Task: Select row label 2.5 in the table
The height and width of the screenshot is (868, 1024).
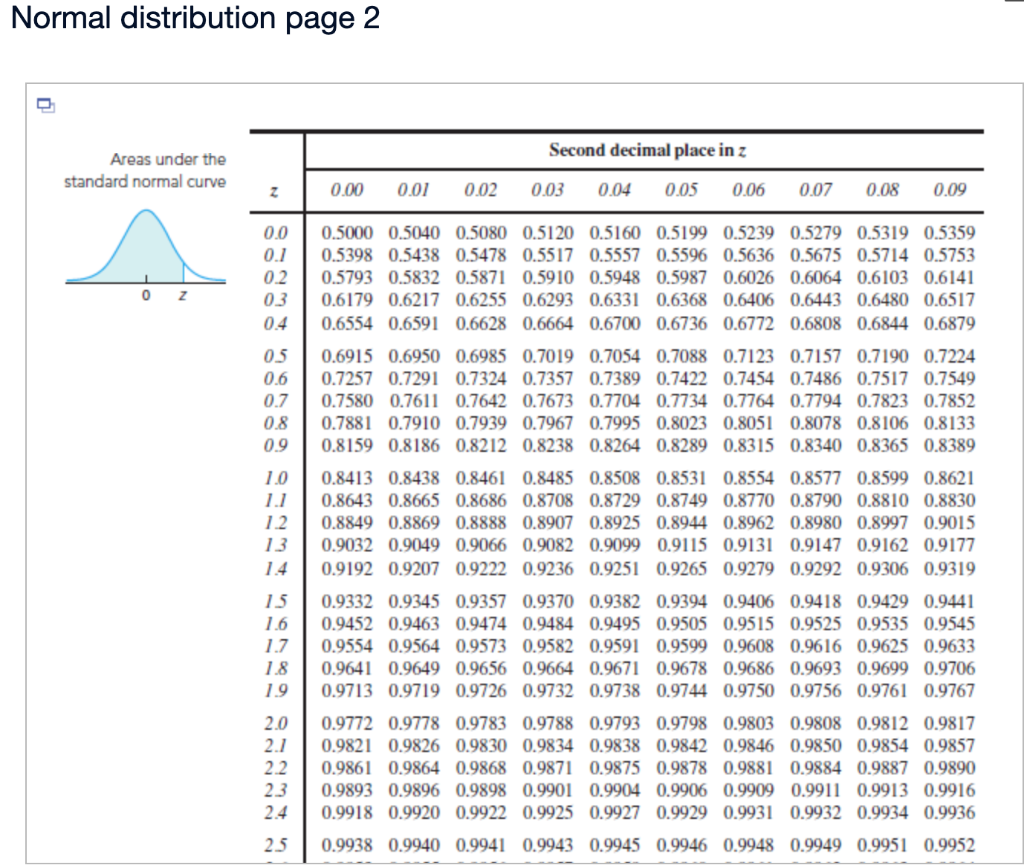Action: 277,844
